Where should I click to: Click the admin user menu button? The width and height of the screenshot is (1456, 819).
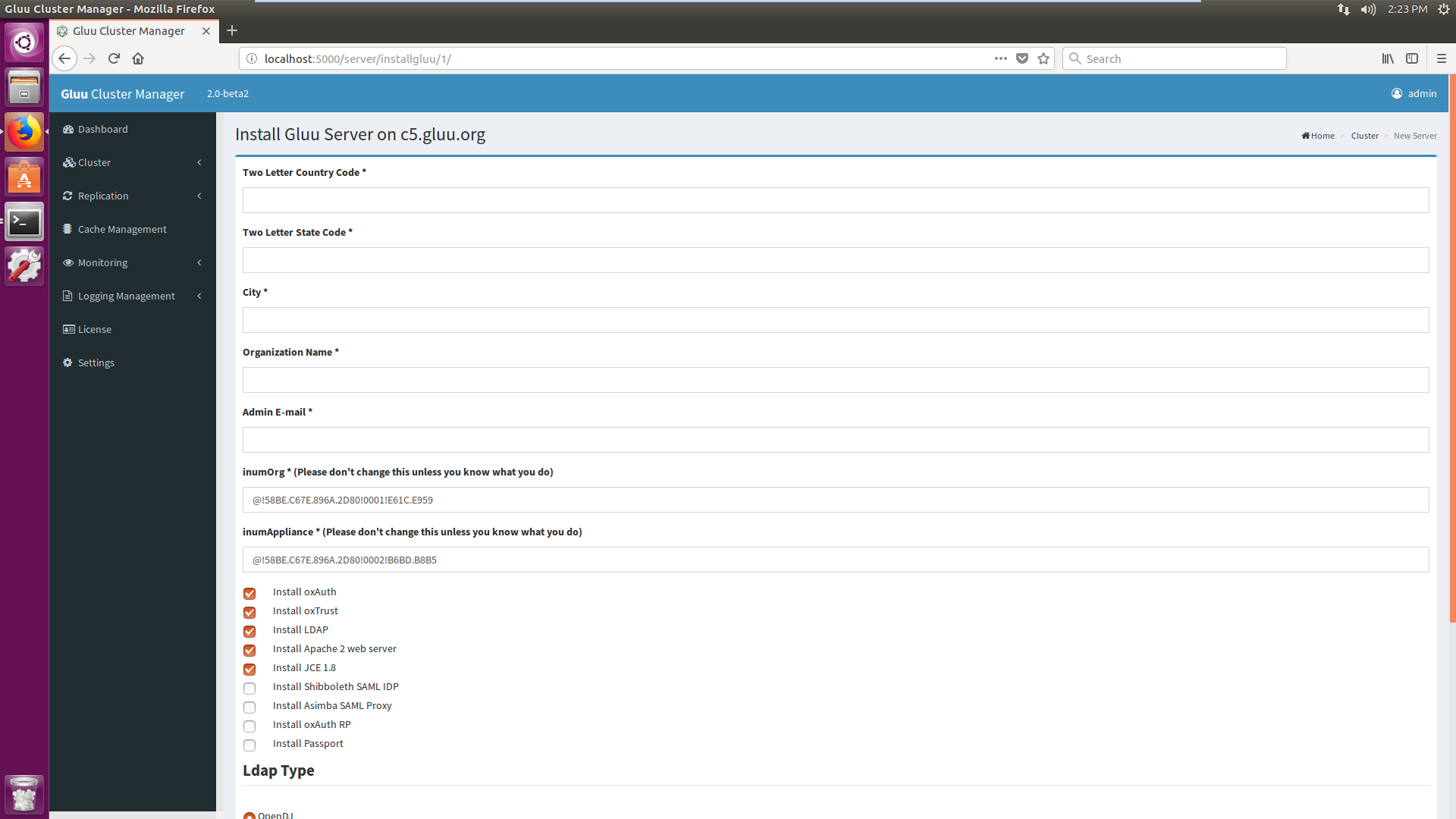tap(1413, 93)
